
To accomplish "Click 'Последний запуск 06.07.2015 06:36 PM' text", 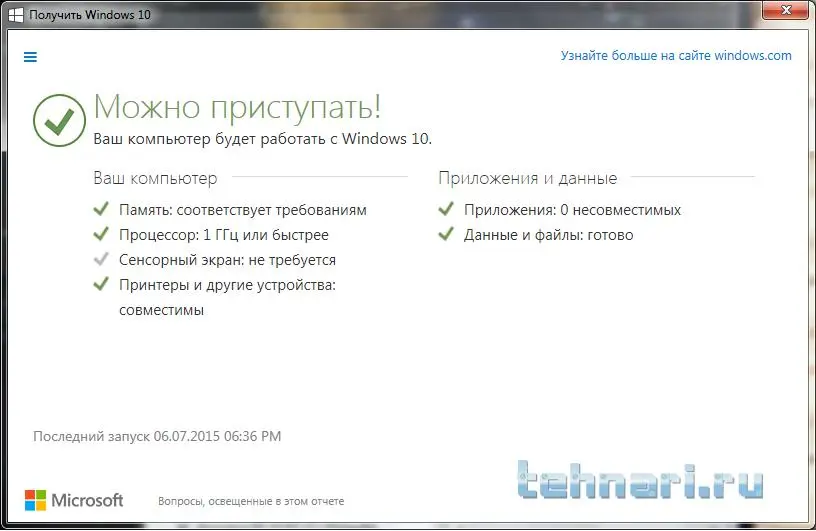I will pos(157,436).
